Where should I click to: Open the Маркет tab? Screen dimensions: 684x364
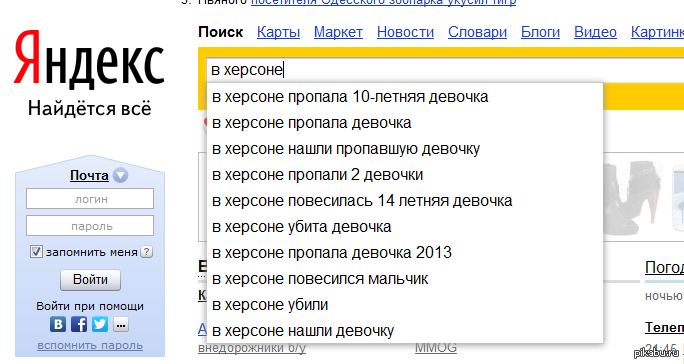click(x=338, y=32)
